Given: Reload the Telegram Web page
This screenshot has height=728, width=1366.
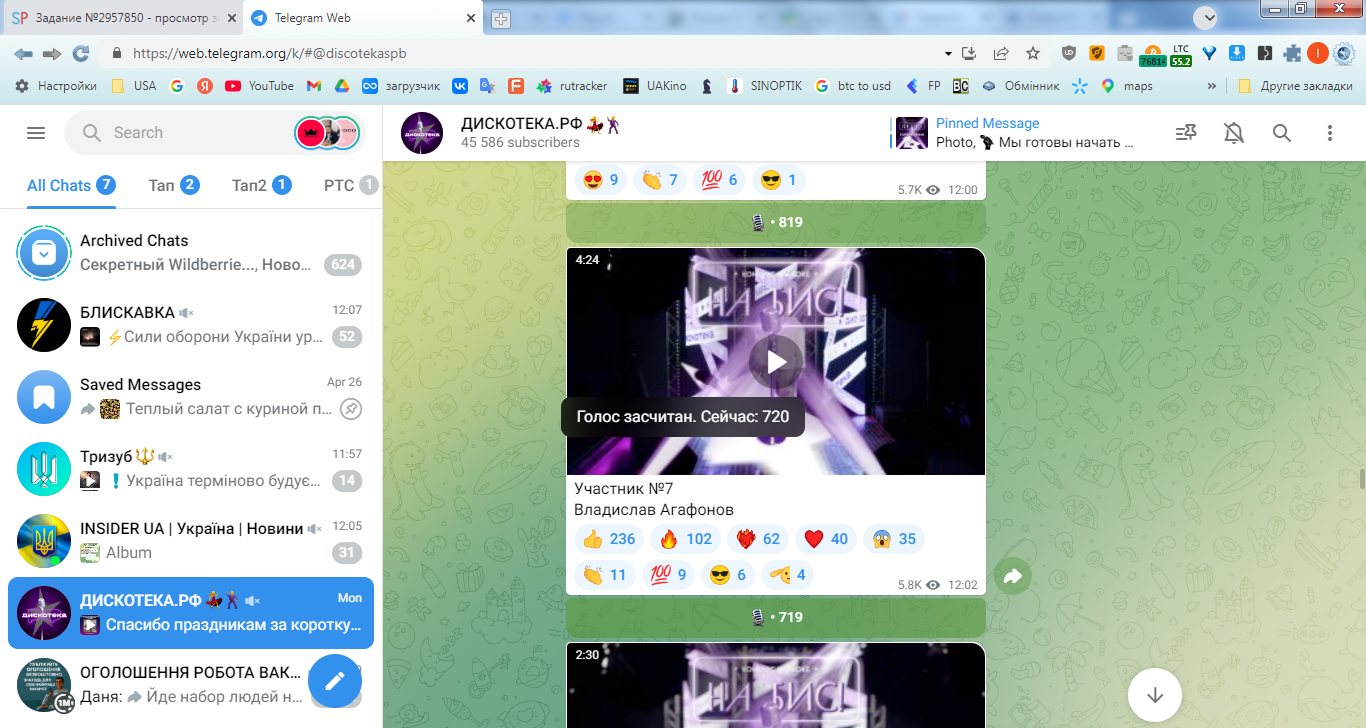Looking at the screenshot, I should 81,54.
